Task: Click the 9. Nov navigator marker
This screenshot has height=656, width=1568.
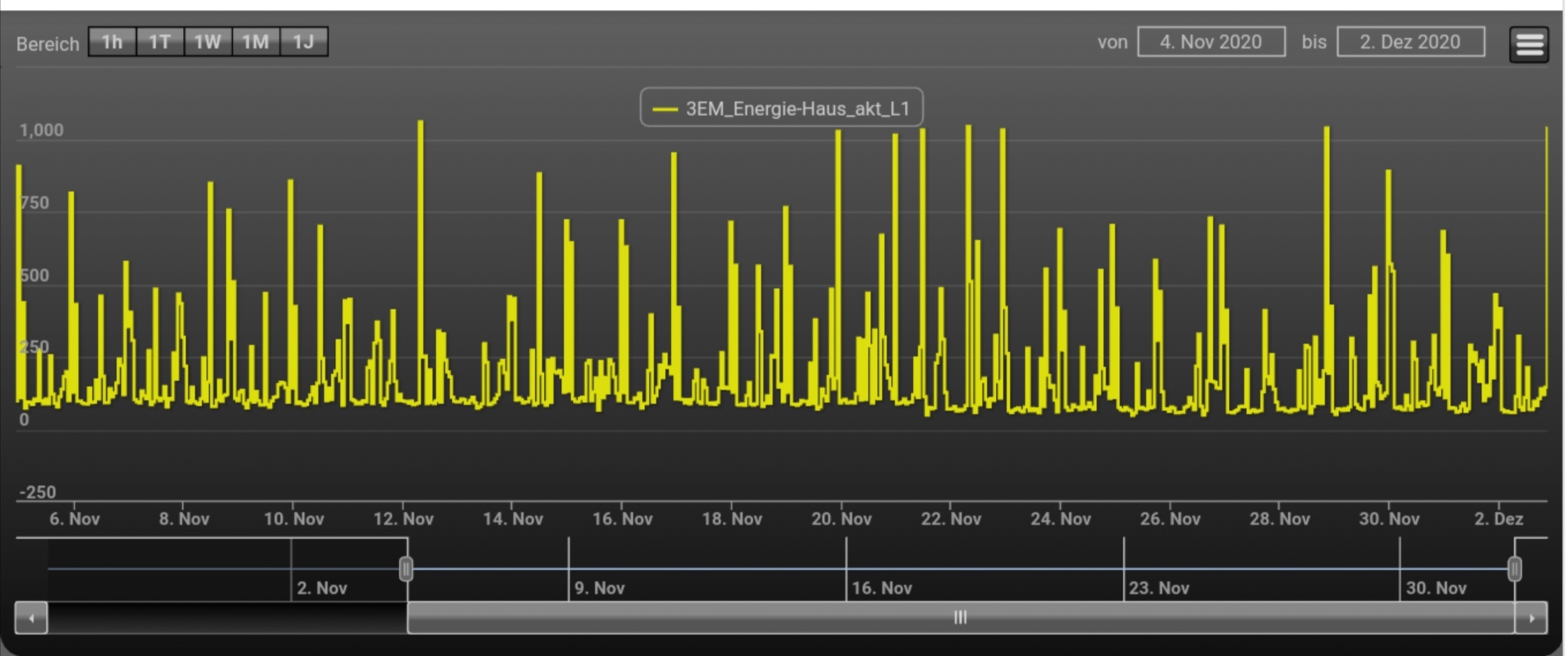Action: [x=600, y=588]
